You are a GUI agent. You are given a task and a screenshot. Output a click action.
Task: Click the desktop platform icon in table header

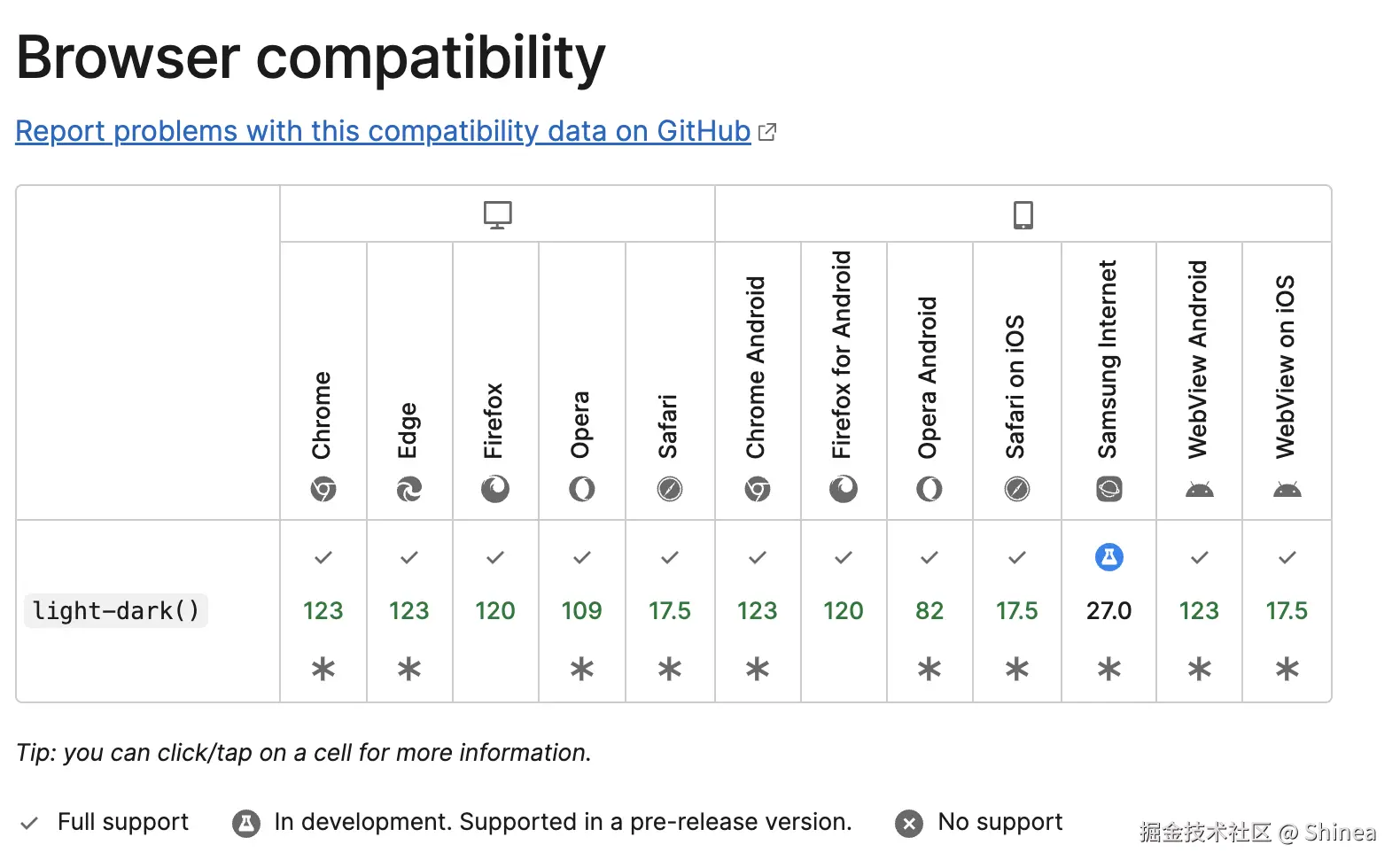pyautogui.click(x=497, y=214)
